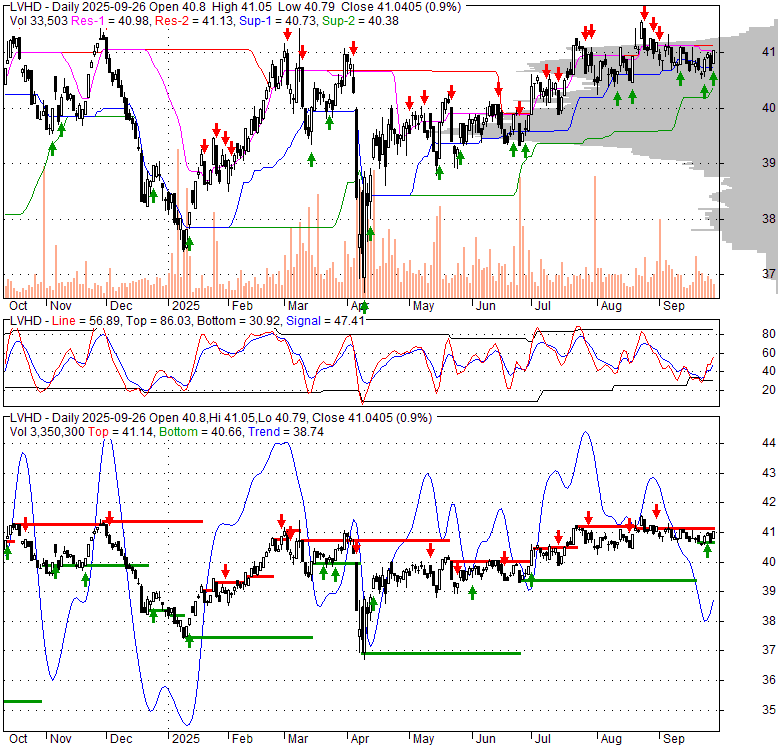Select the 'Oct' label under the upper chart

coord(18,305)
